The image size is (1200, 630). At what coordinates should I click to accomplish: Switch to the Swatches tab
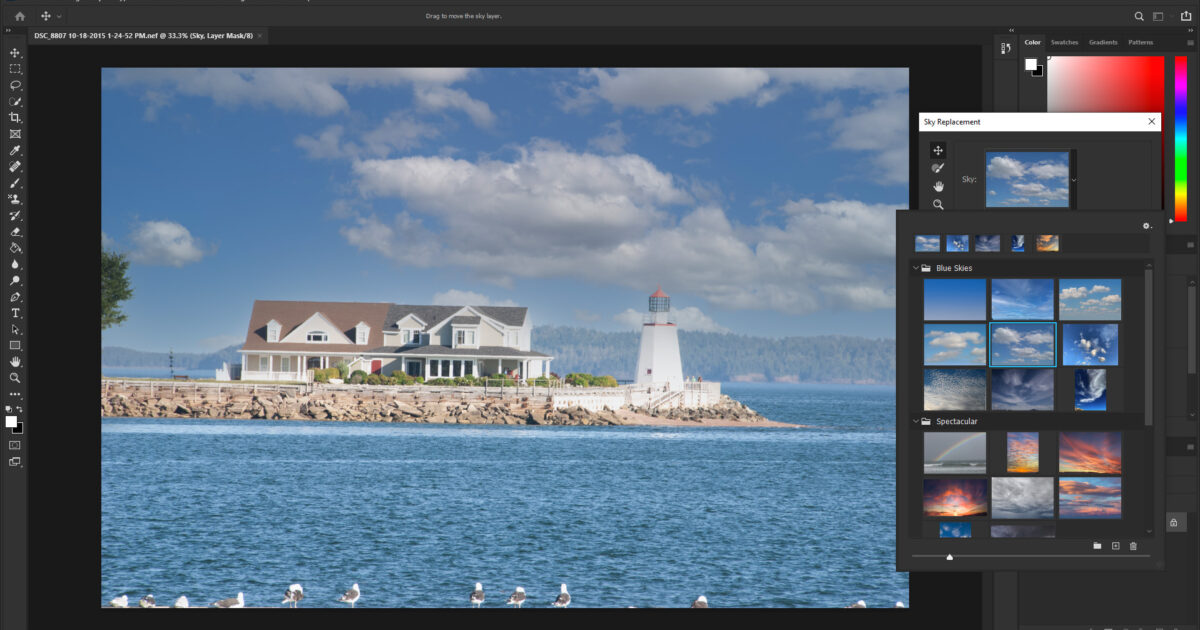[x=1063, y=42]
